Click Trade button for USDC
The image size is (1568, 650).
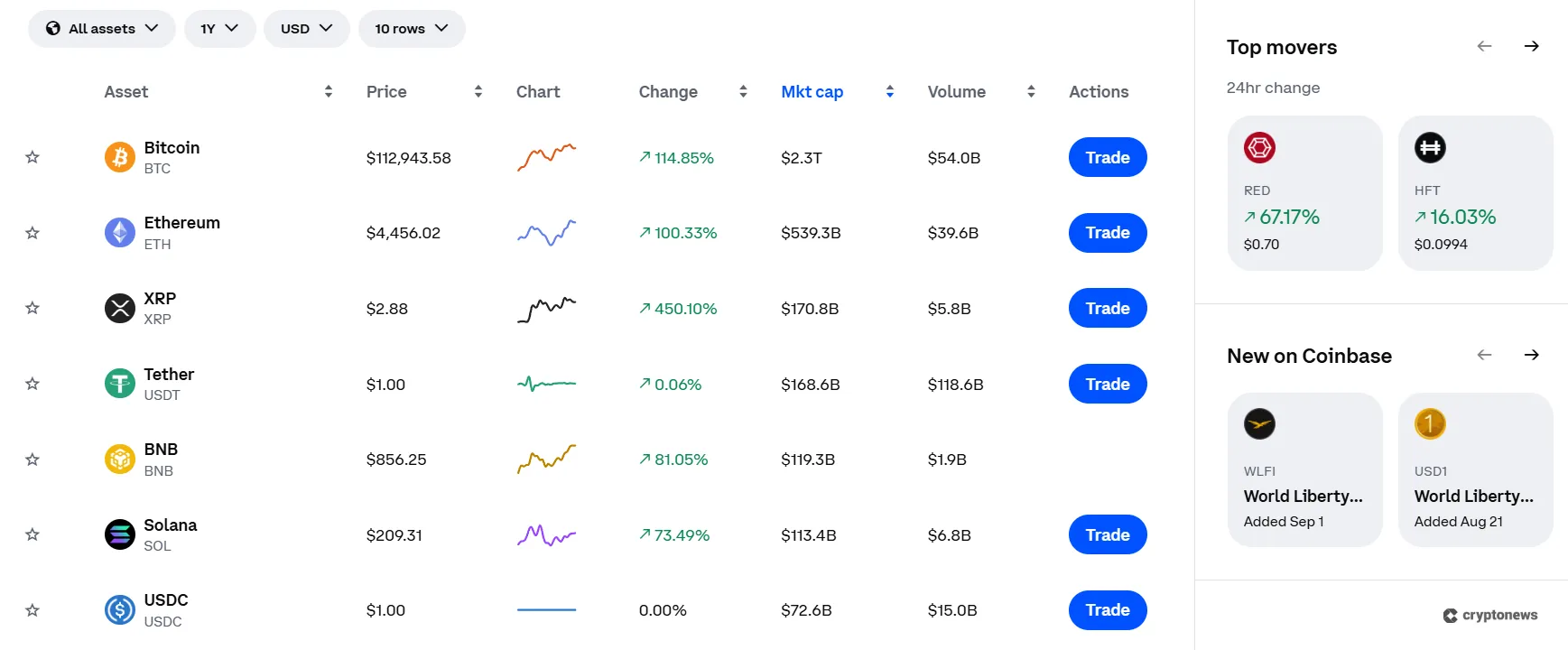pos(1108,610)
